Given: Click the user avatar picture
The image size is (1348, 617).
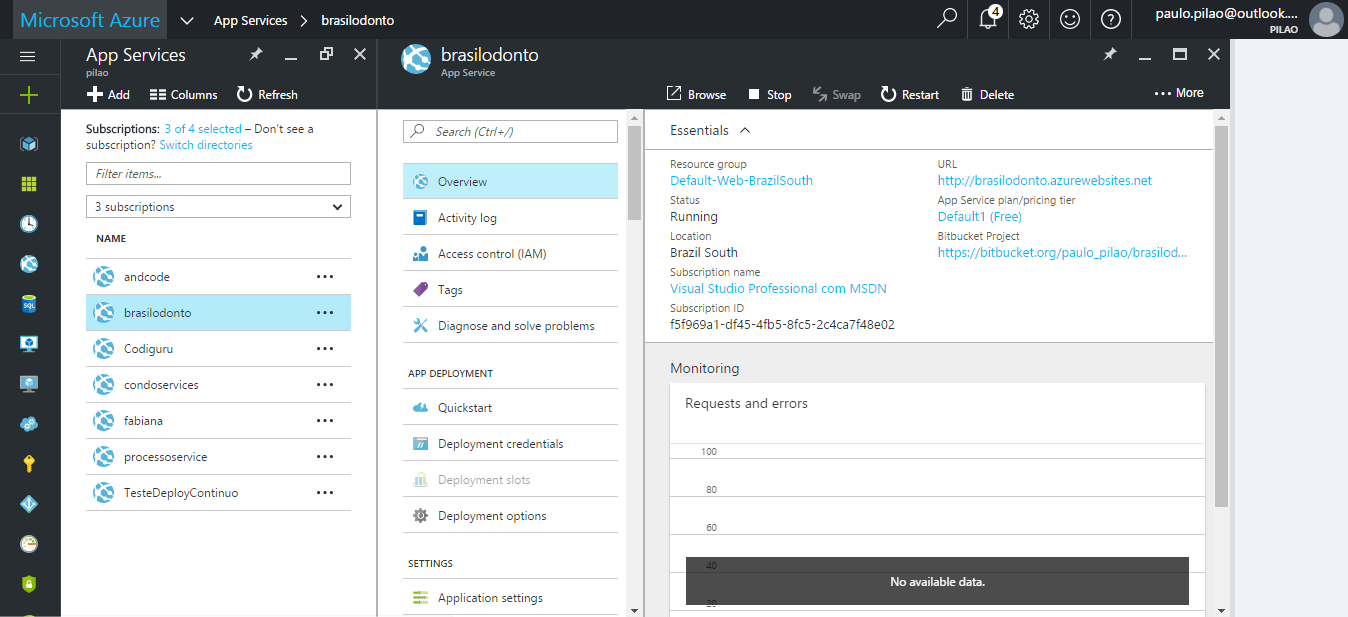Looking at the screenshot, I should [x=1325, y=20].
